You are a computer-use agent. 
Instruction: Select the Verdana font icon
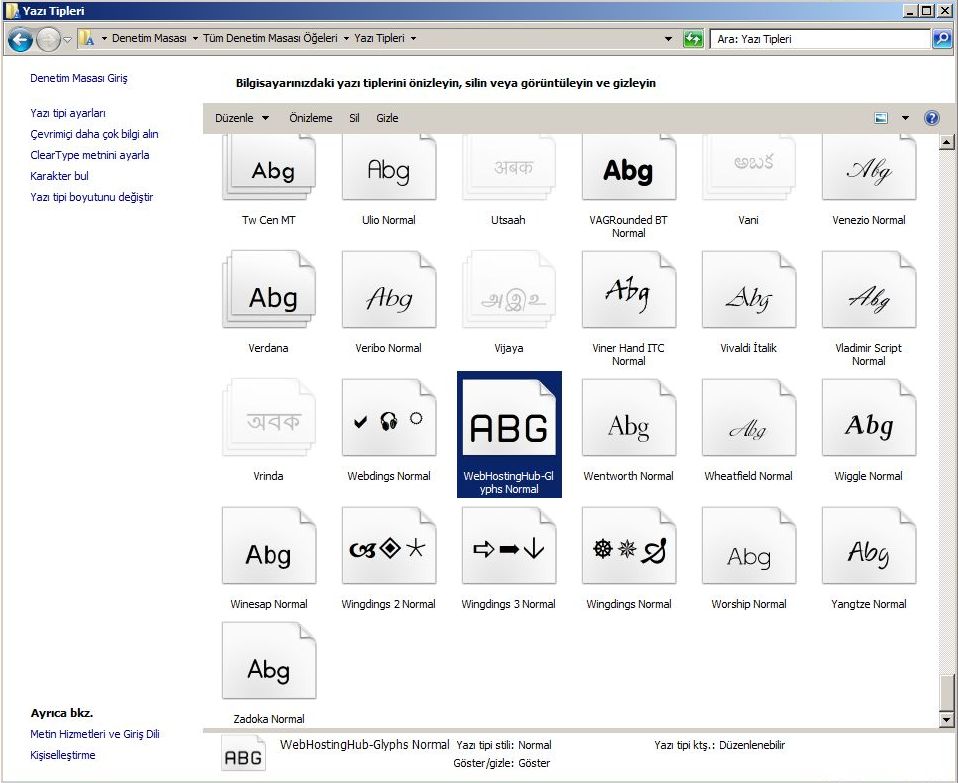point(269,295)
